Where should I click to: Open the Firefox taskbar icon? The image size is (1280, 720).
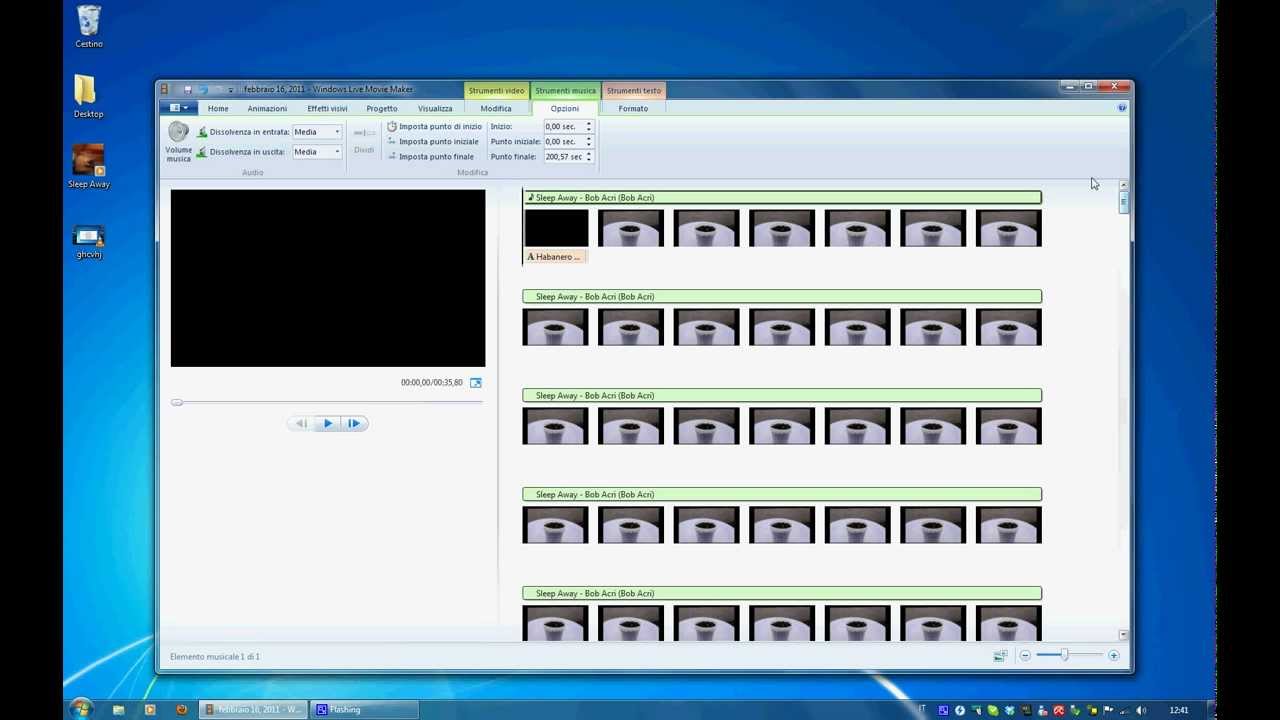click(x=181, y=710)
